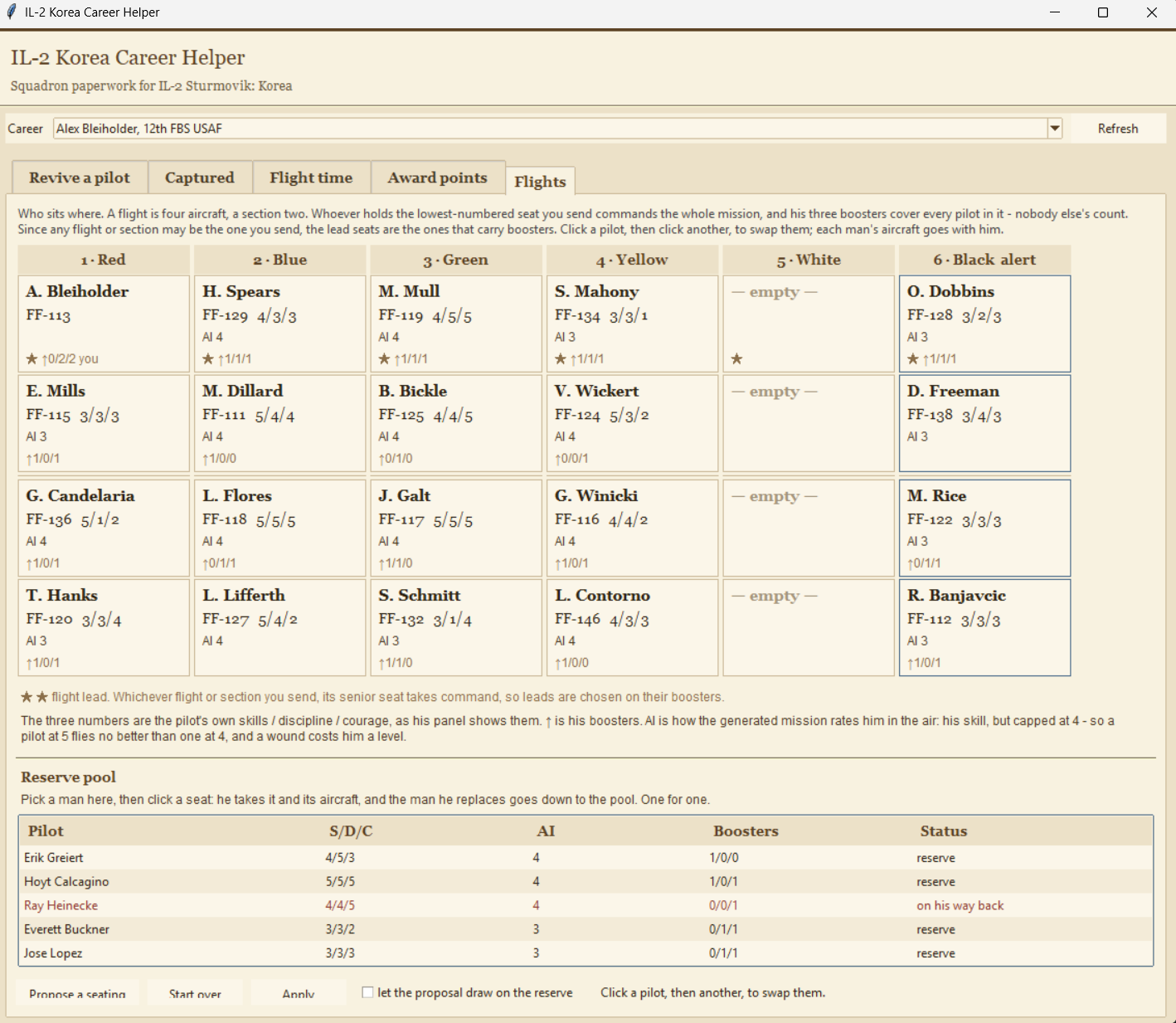Select reserve pilot Ray Heinecke
The width and height of the screenshot is (1176, 1023).
586,905
